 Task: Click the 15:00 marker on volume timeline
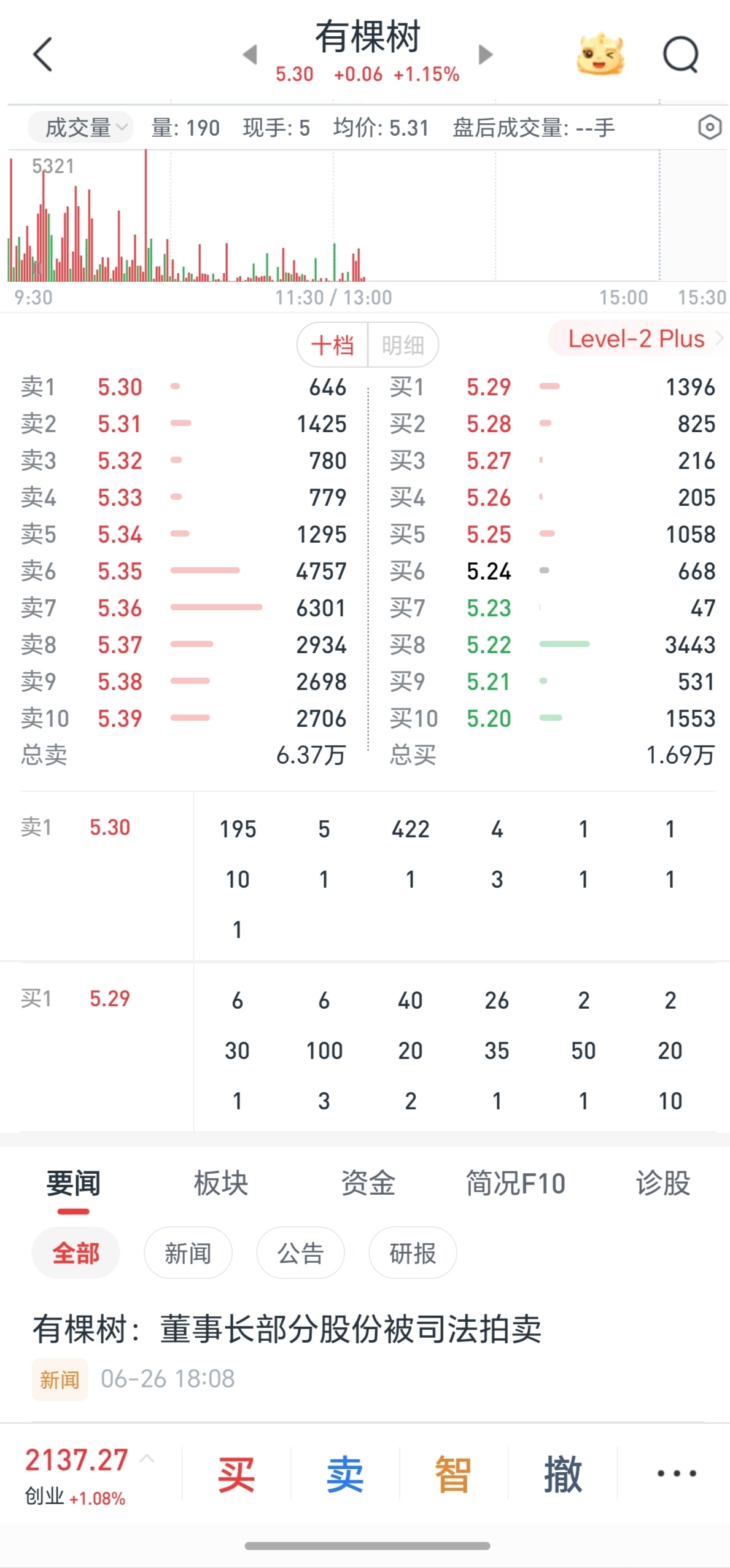[623, 298]
